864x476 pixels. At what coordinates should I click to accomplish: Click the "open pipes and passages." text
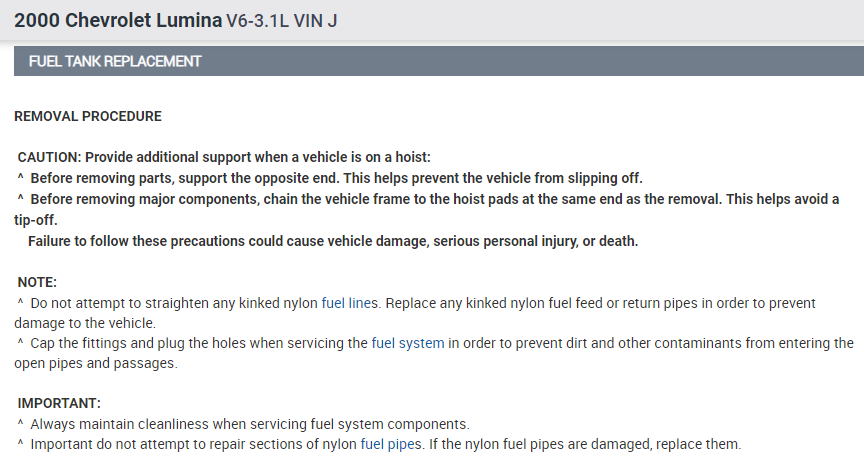pos(95,363)
